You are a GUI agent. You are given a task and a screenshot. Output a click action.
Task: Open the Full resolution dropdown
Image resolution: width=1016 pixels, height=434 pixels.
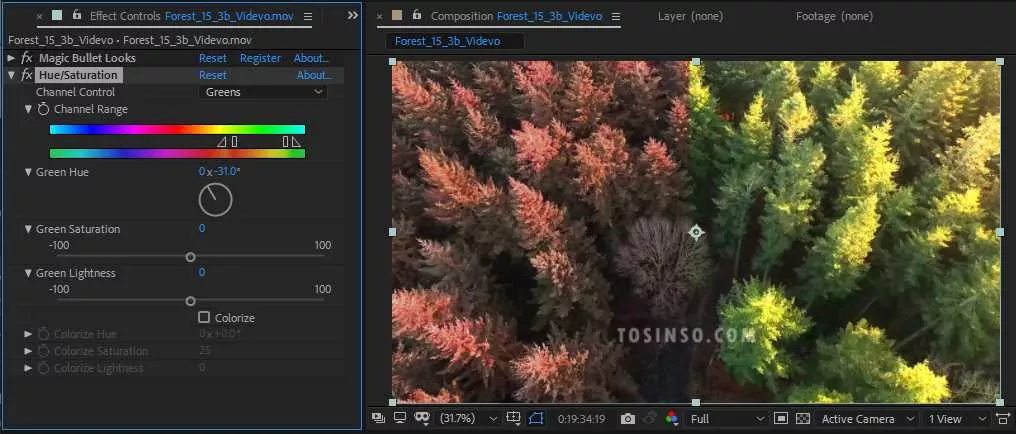[728, 419]
